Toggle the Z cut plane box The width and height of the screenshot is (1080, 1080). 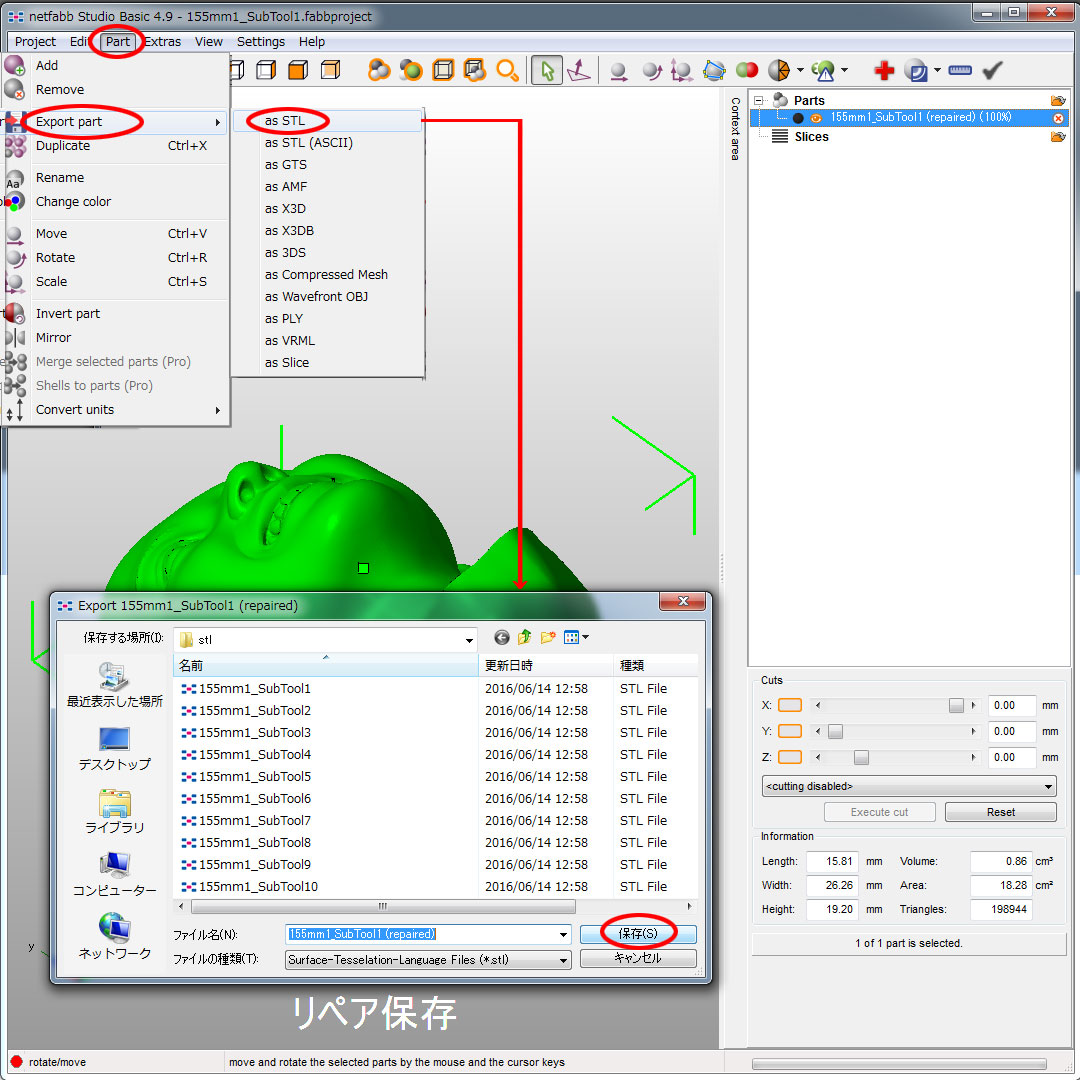pos(790,758)
